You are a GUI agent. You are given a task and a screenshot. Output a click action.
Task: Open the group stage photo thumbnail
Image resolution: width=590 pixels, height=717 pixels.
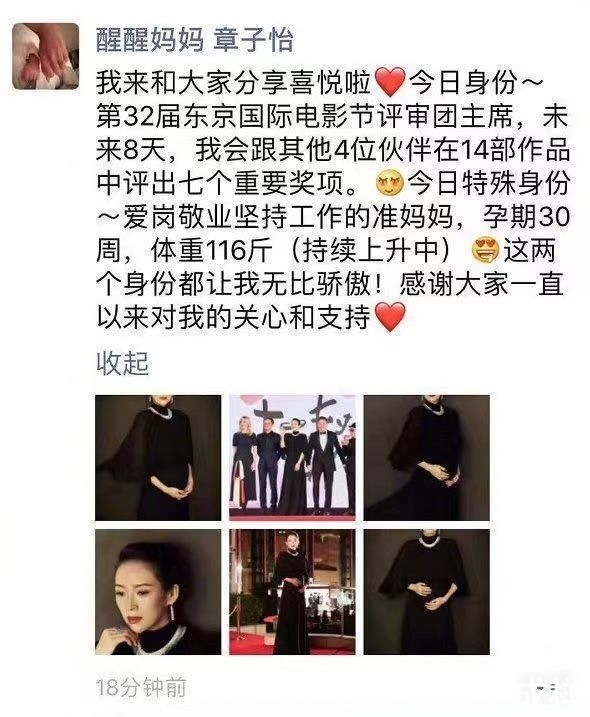click(292, 458)
